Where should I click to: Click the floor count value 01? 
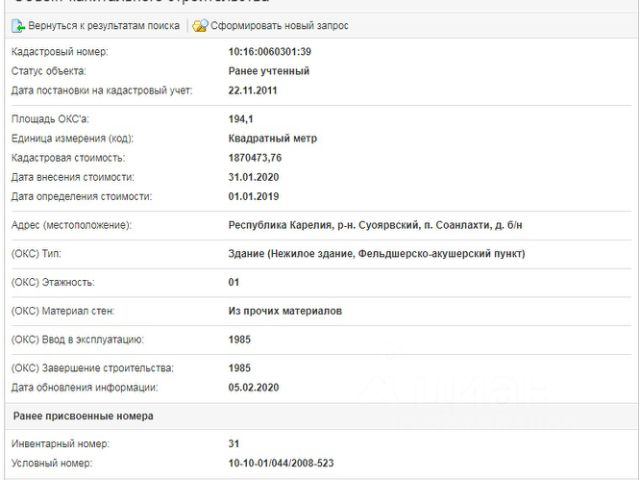pyautogui.click(x=235, y=283)
